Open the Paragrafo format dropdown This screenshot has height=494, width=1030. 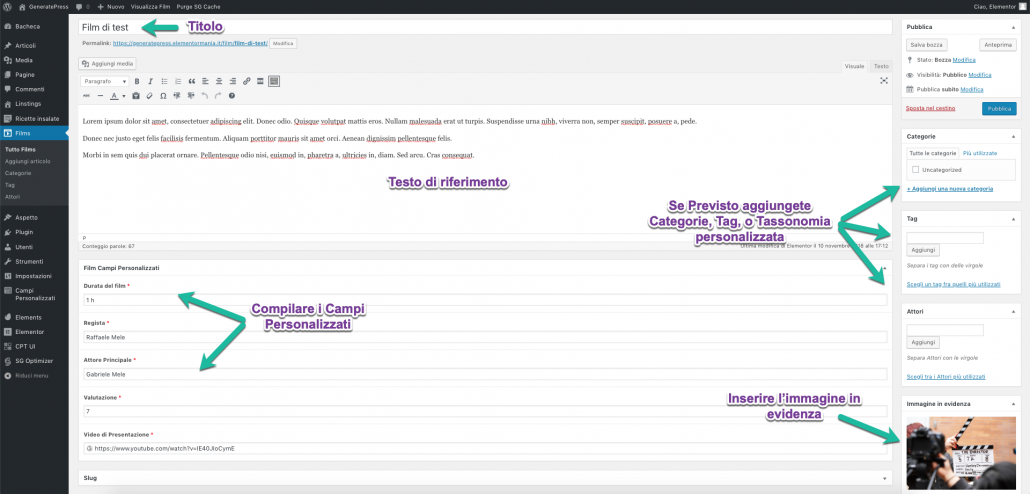pos(106,81)
